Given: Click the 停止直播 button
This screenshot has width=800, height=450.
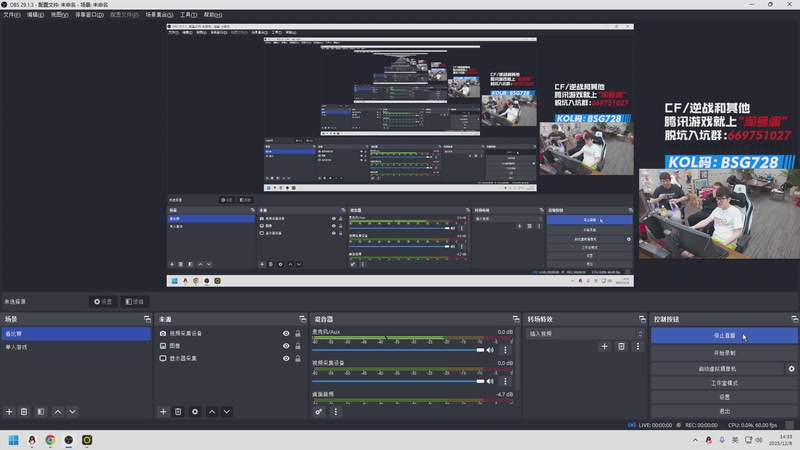Looking at the screenshot, I should pos(724,336).
